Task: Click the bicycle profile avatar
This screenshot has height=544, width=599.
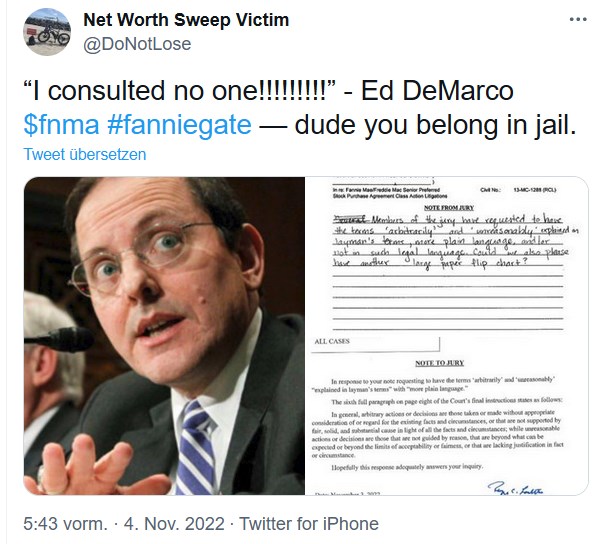Action: [x=47, y=32]
